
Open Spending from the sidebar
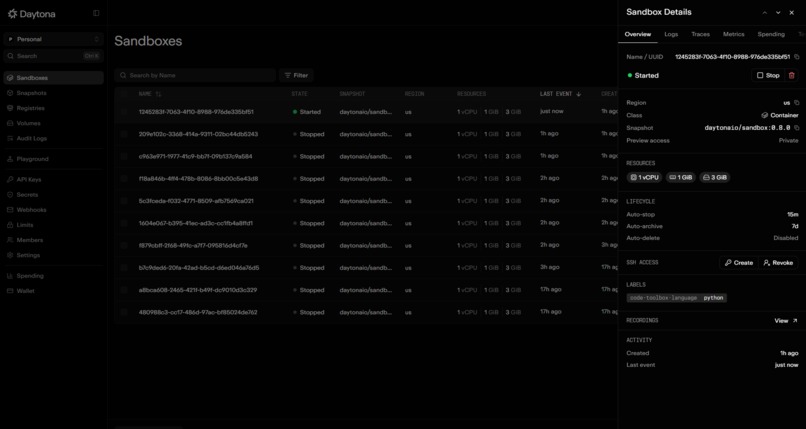(30, 276)
